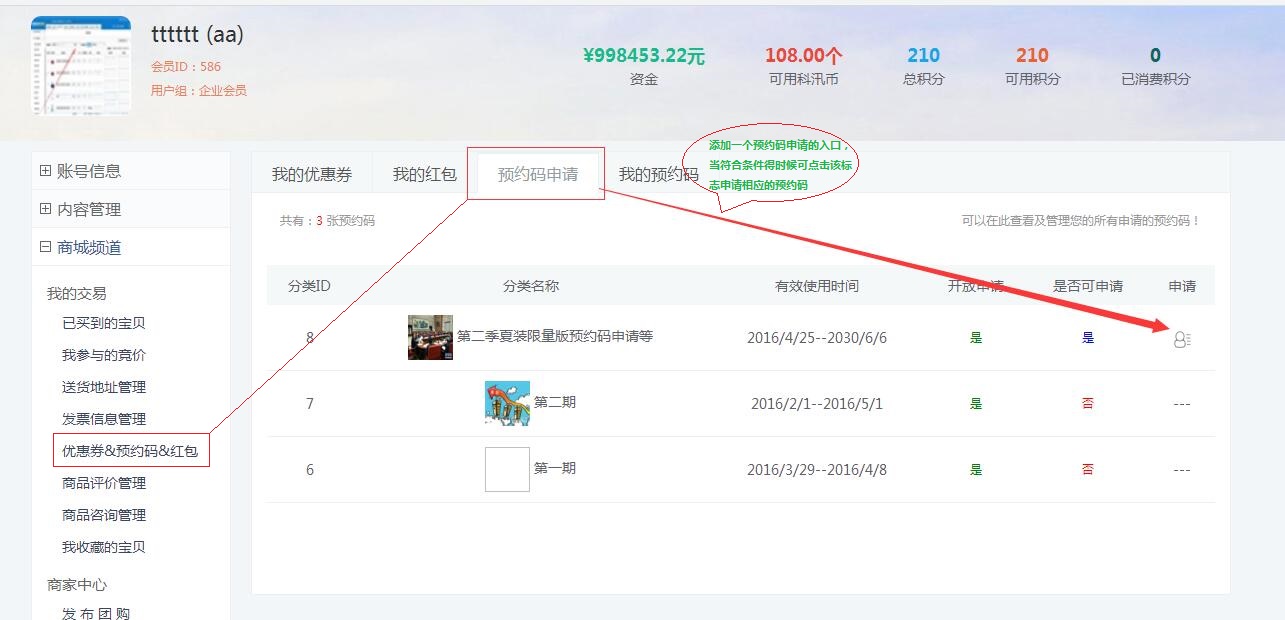
Task: Open 商品咨询管理
Action: pyautogui.click(x=104, y=515)
